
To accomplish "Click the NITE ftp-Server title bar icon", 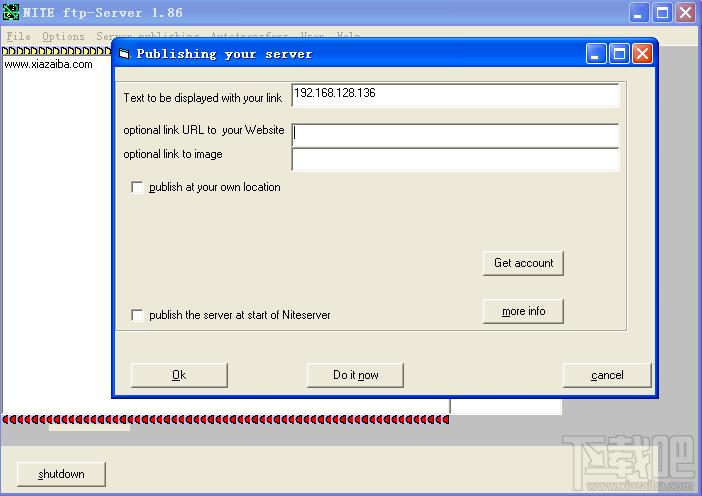I will (x=12, y=13).
